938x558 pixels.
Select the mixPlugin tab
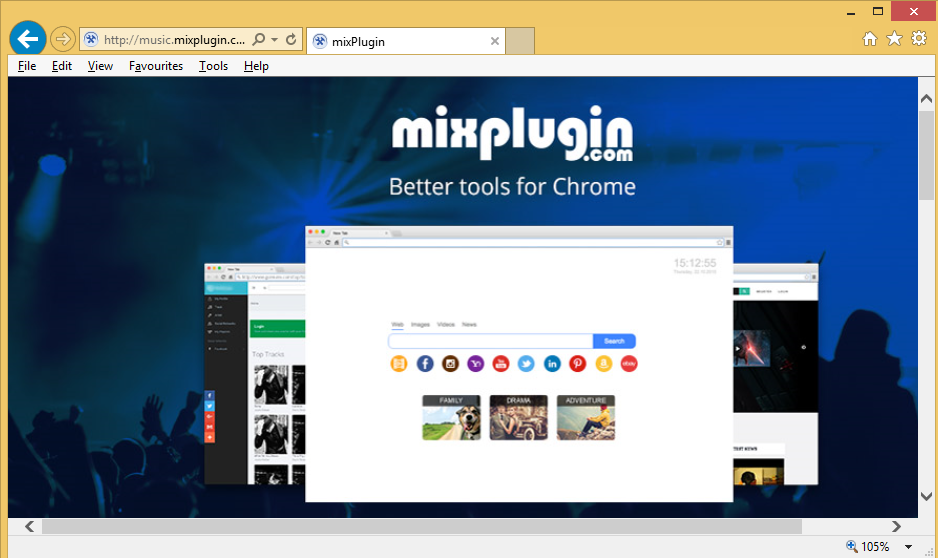click(406, 41)
